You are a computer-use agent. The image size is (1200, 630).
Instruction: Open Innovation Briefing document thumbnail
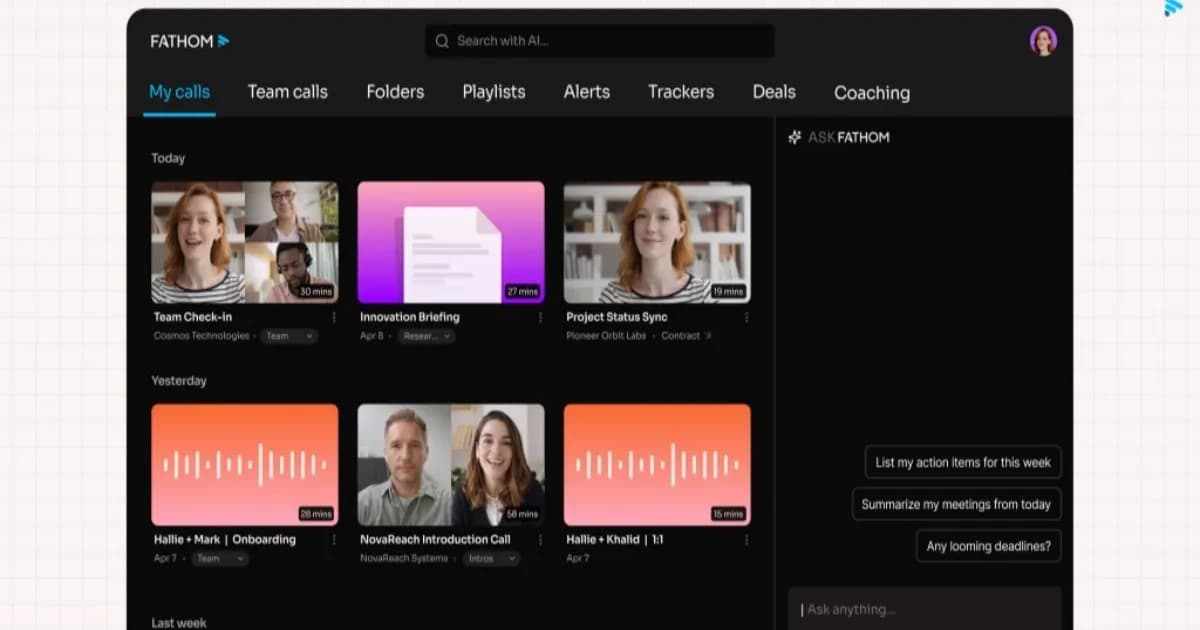(451, 242)
